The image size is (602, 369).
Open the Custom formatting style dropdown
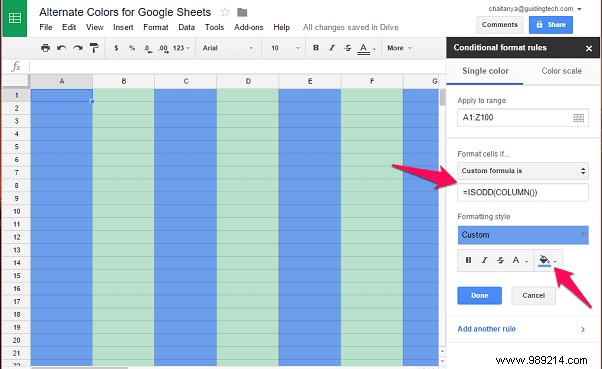(523, 235)
